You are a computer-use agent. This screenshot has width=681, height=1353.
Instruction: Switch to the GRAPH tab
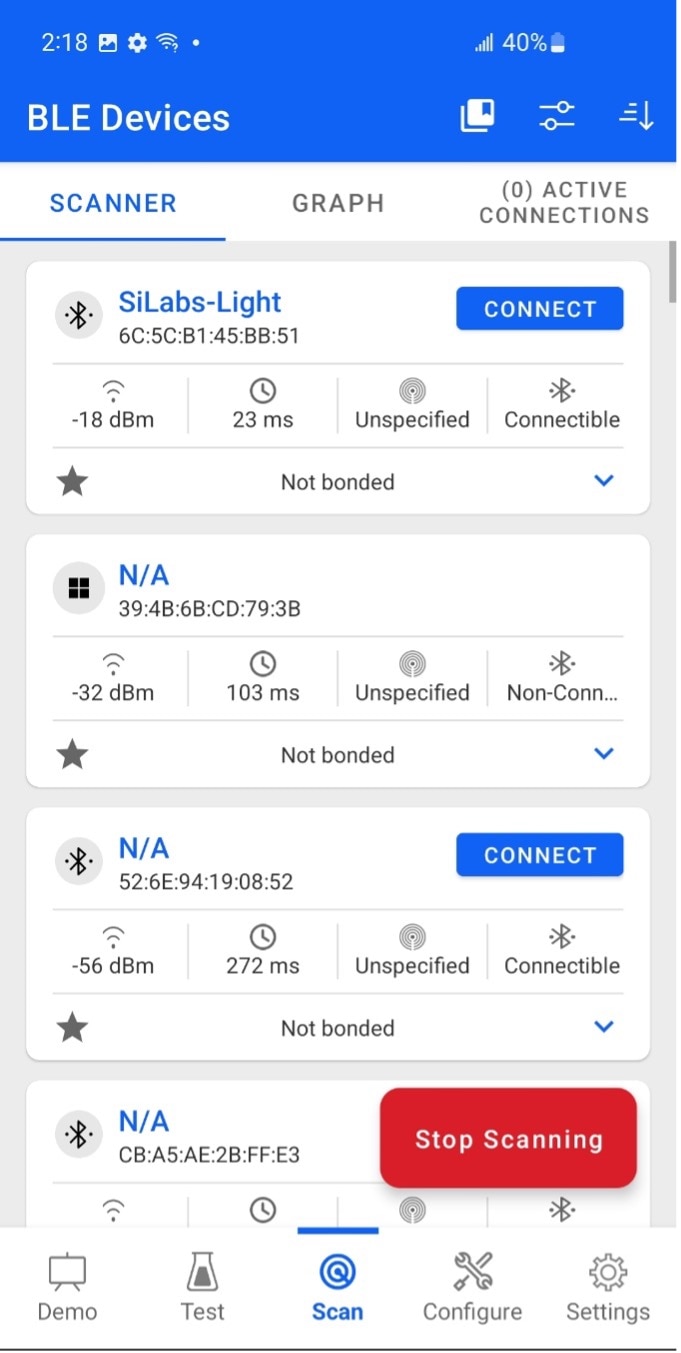point(338,203)
